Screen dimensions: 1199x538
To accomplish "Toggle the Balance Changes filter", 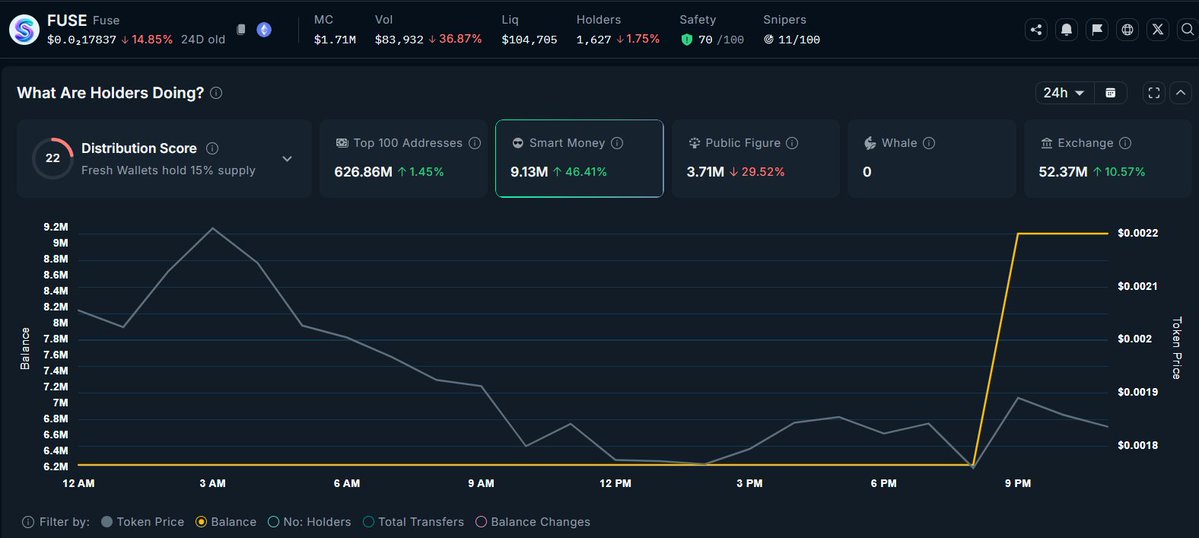I will [533, 522].
